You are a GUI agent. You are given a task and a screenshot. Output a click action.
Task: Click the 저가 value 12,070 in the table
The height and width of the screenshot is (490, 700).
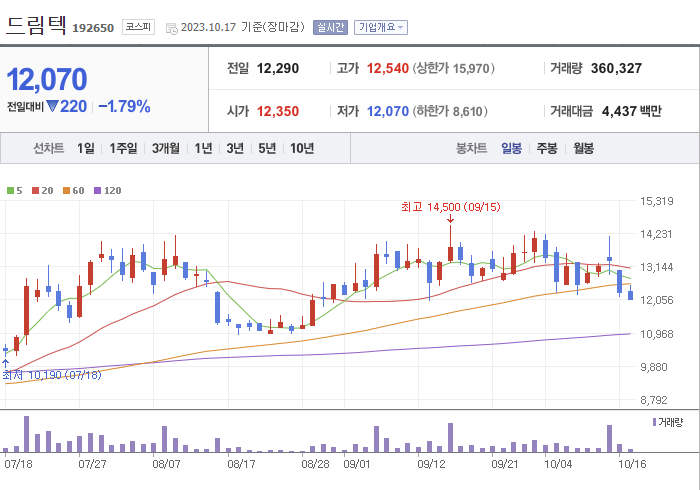[x=388, y=111]
